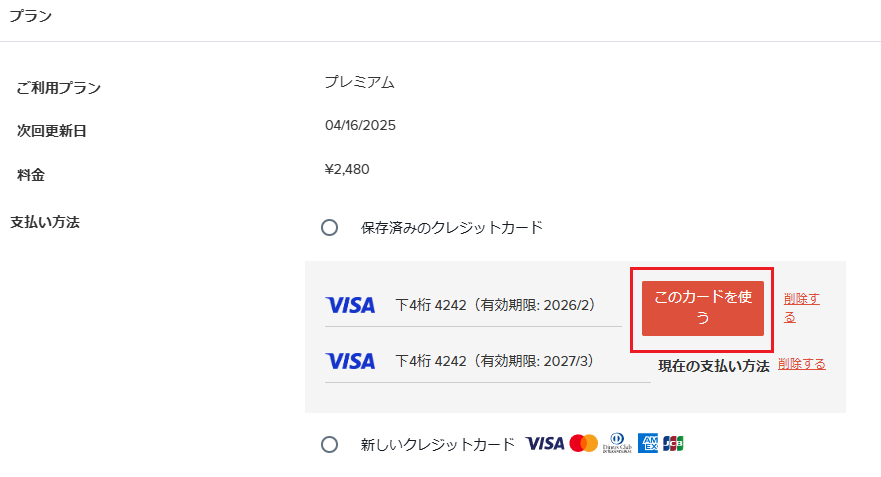881x477 pixels.
Task: Click the プレミアム plan name
Action: point(360,82)
